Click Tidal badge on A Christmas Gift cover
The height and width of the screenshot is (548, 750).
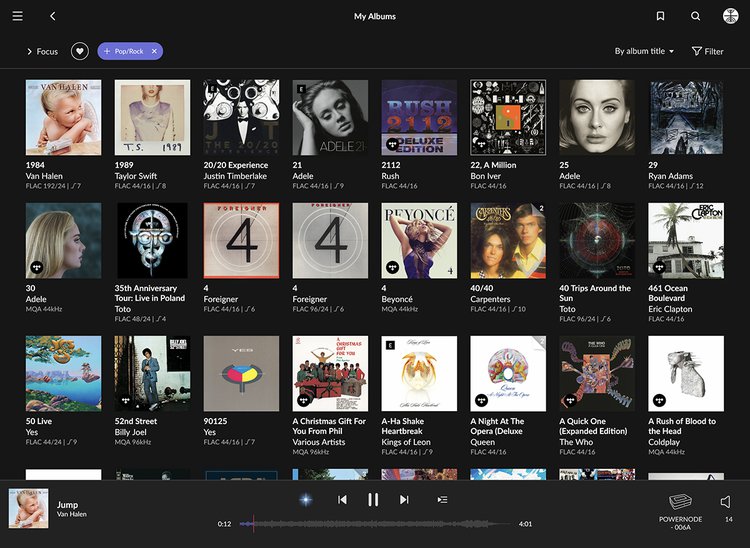click(304, 400)
